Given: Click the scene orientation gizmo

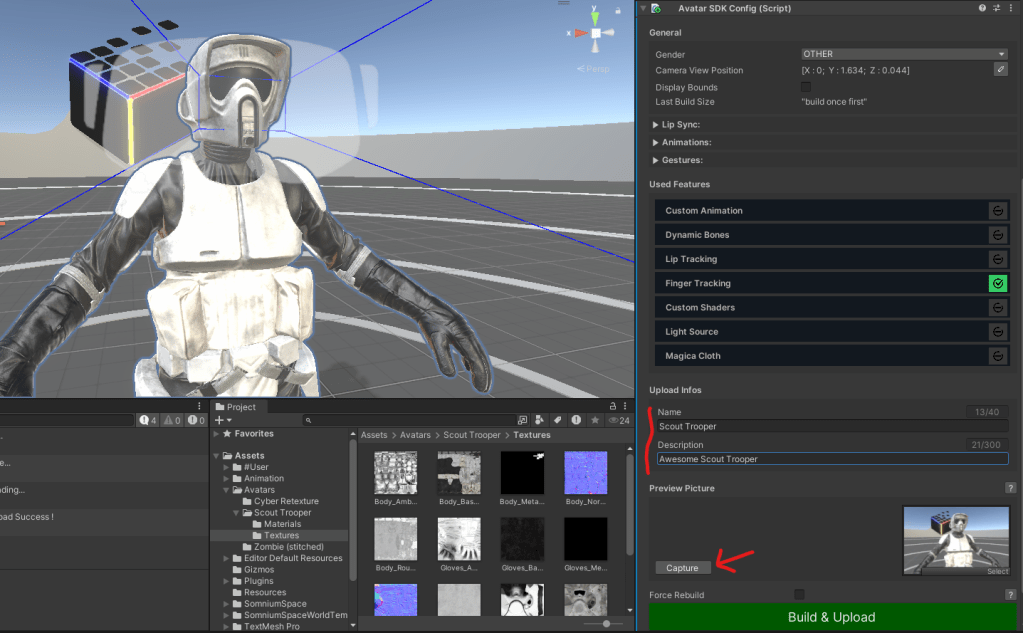Looking at the screenshot, I should tap(595, 34).
